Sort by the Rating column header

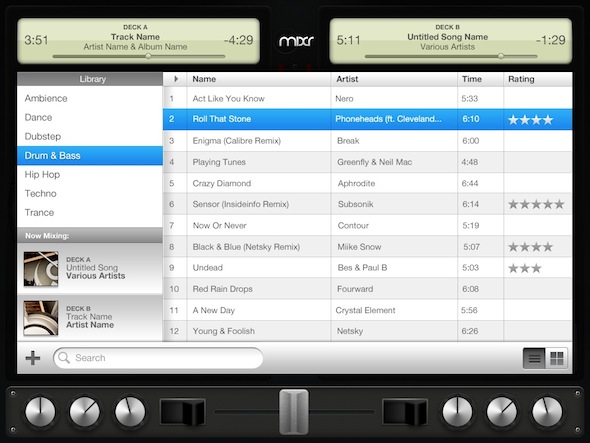tap(538, 79)
